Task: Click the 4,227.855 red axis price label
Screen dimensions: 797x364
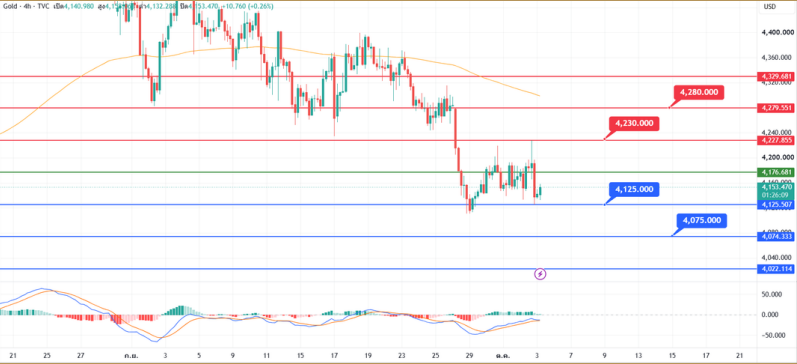Action: [776, 140]
